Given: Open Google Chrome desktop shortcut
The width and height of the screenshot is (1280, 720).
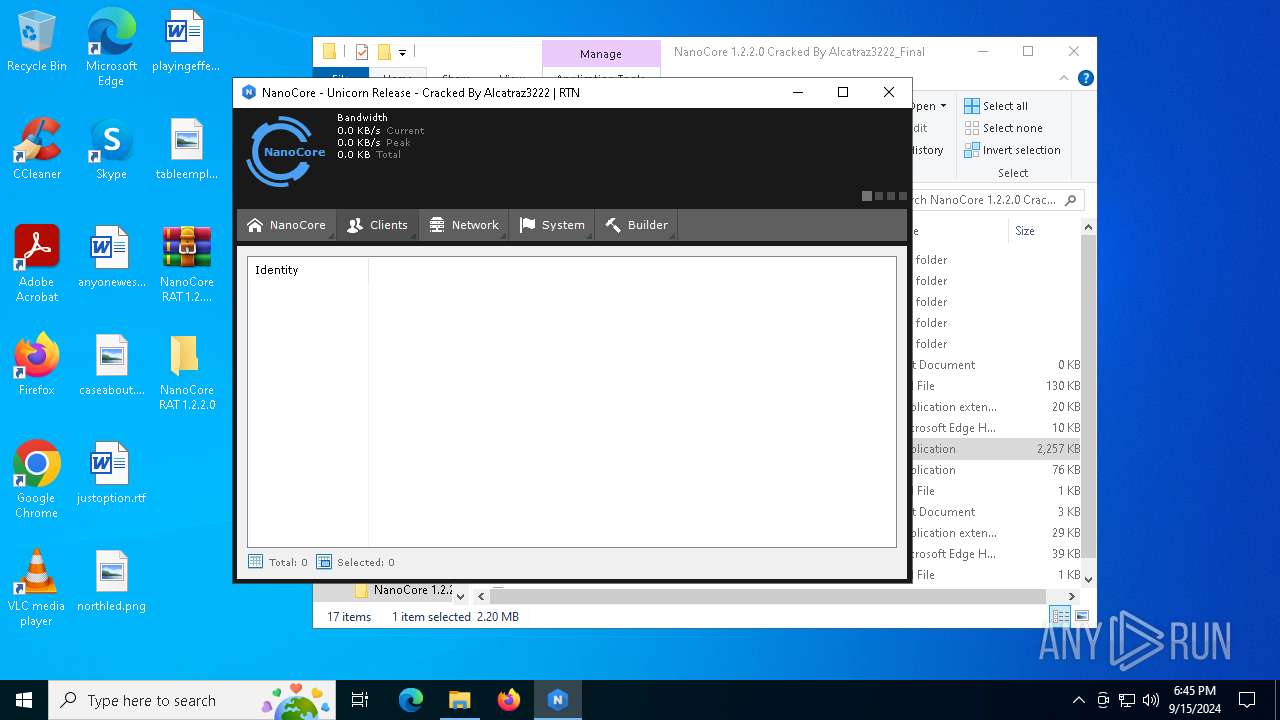Looking at the screenshot, I should pyautogui.click(x=37, y=480).
